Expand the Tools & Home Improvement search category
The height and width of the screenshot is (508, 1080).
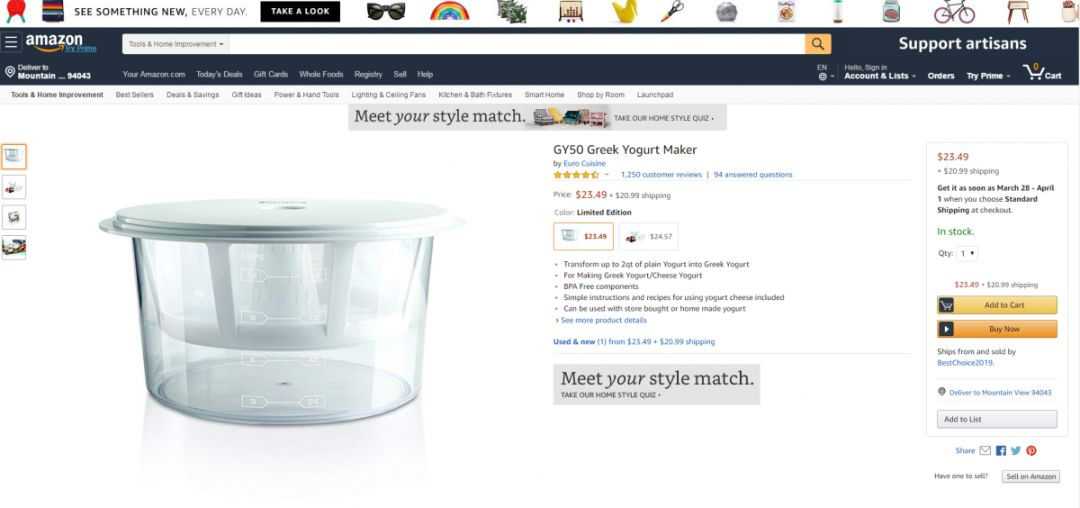(x=176, y=44)
